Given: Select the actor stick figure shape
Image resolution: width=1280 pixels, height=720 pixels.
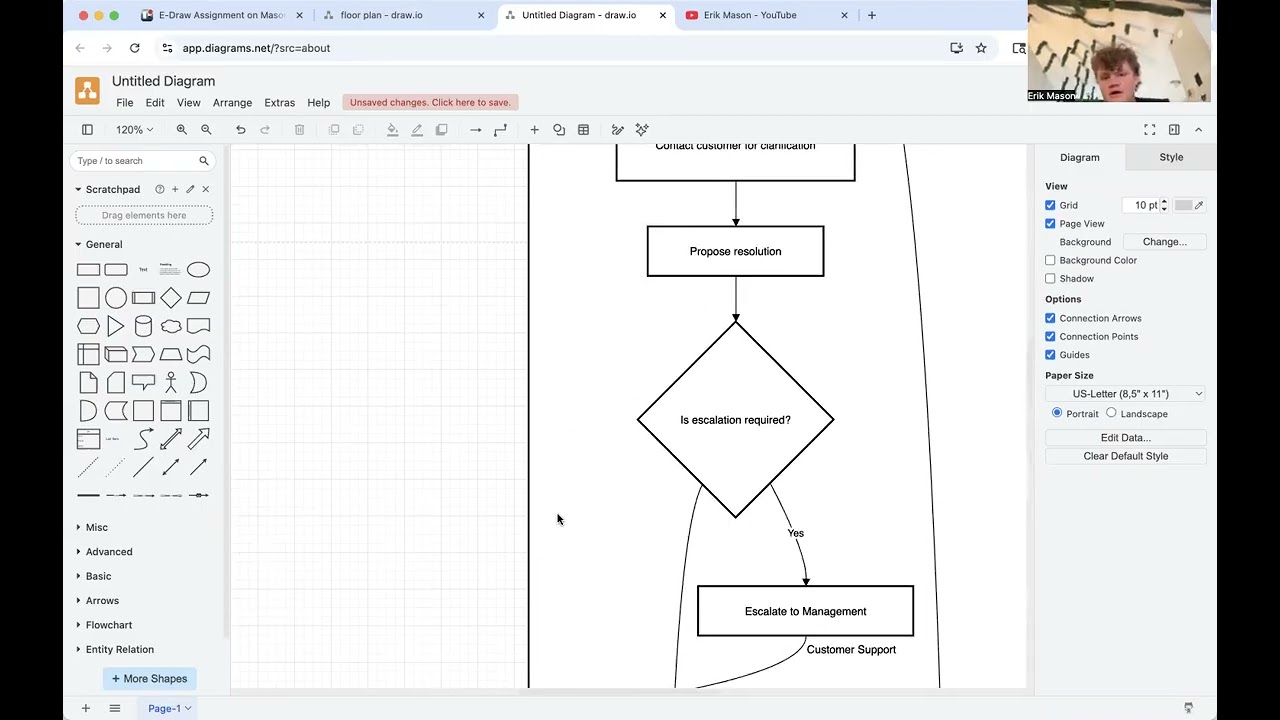Looking at the screenshot, I should pos(171,382).
